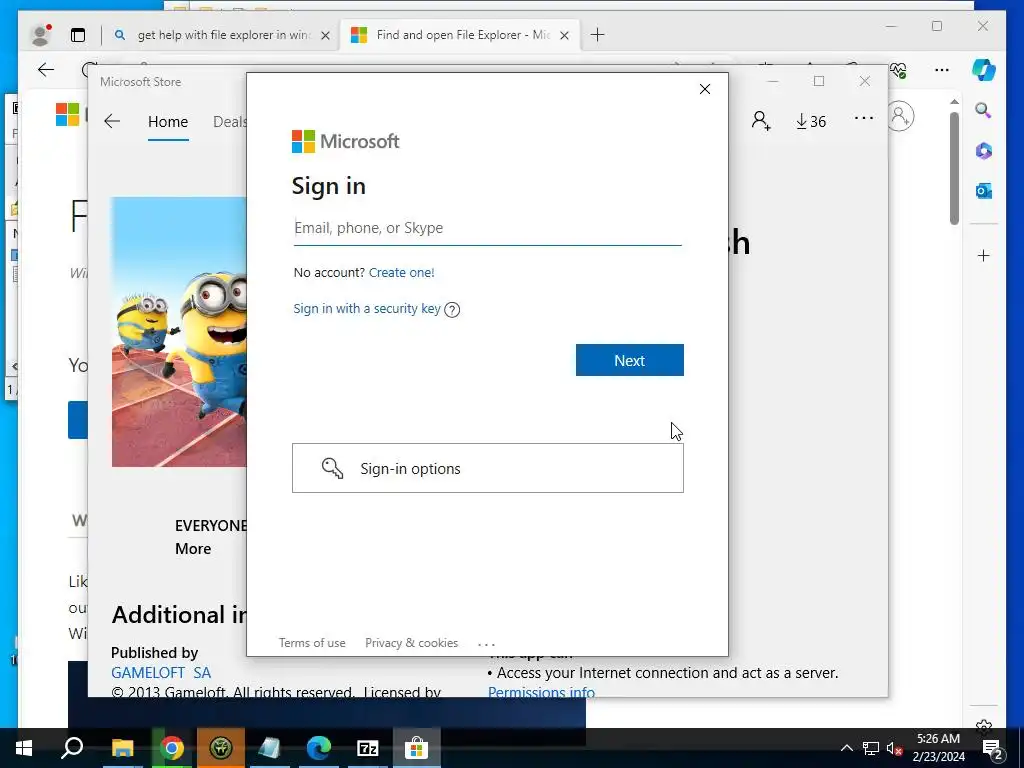This screenshot has height=768, width=1024.
Task: Open taskbar Search
Action: pyautogui.click(x=72, y=748)
